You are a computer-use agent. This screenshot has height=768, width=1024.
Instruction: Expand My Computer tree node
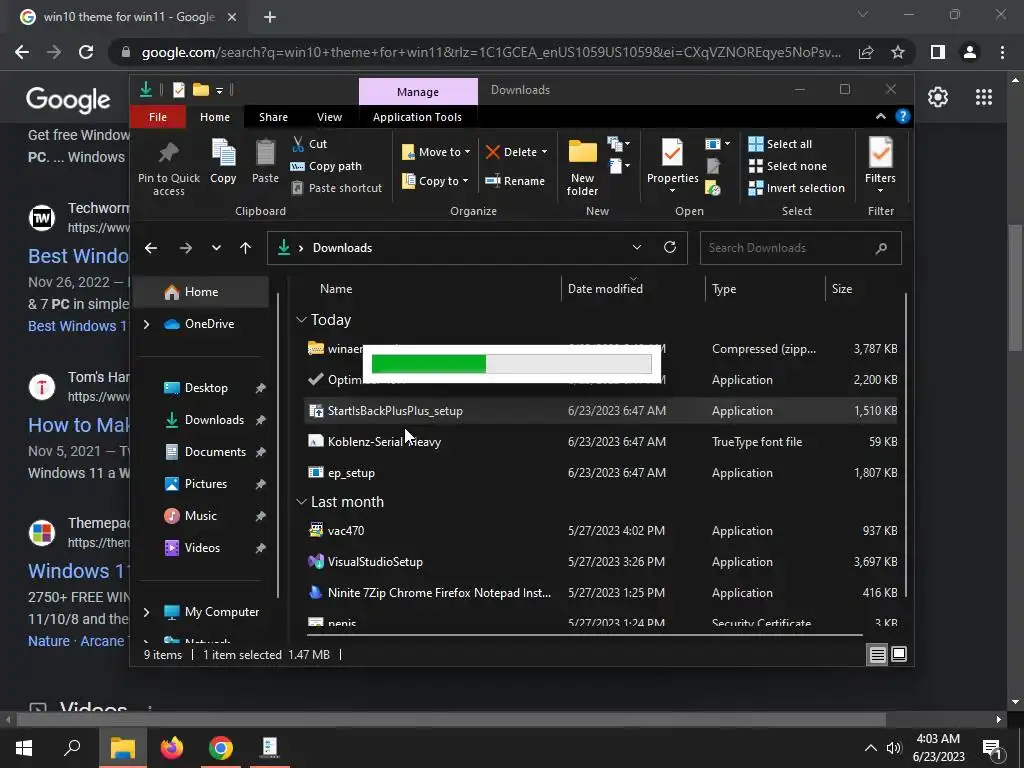tap(146, 612)
